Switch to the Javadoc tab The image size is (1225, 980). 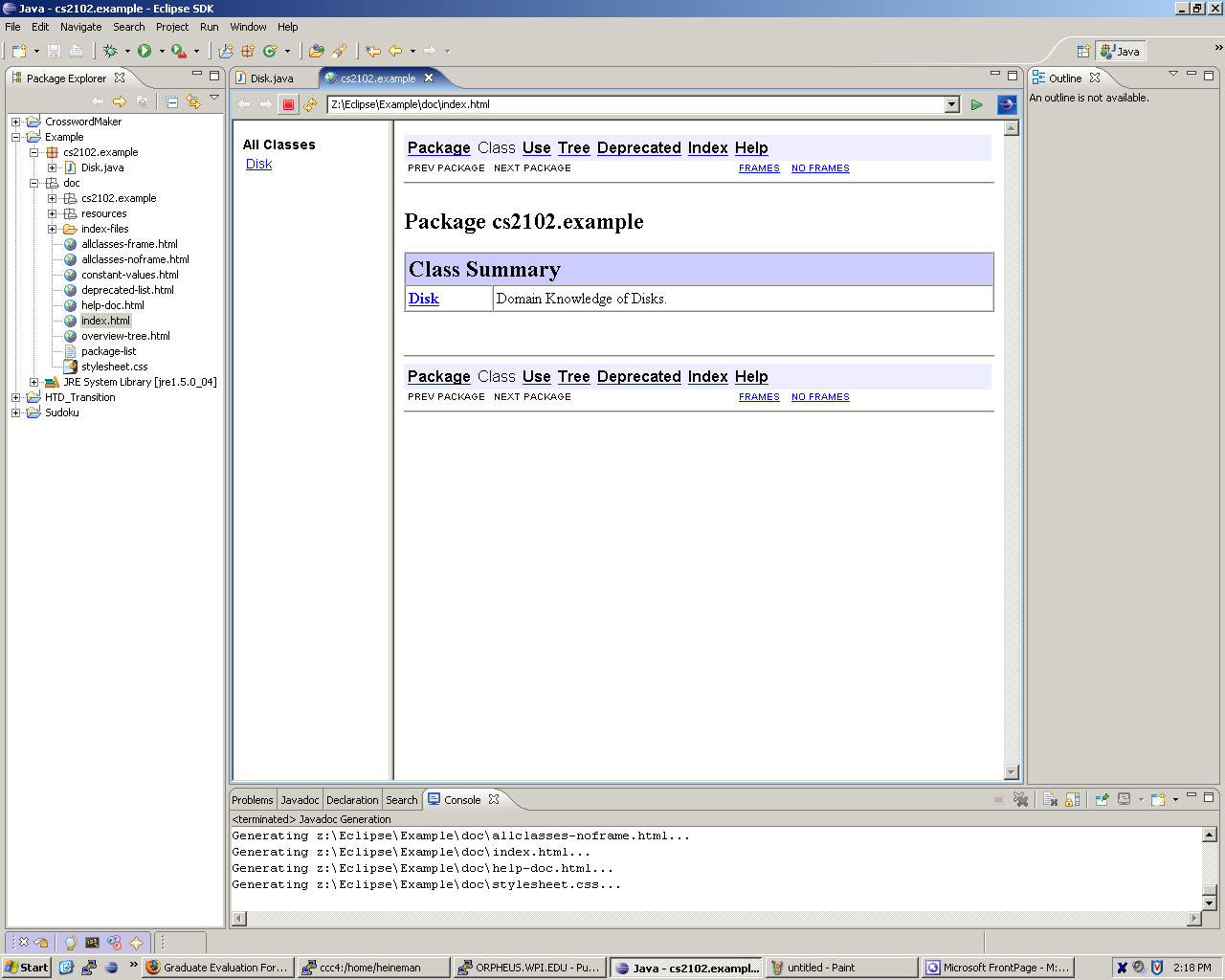(x=300, y=800)
